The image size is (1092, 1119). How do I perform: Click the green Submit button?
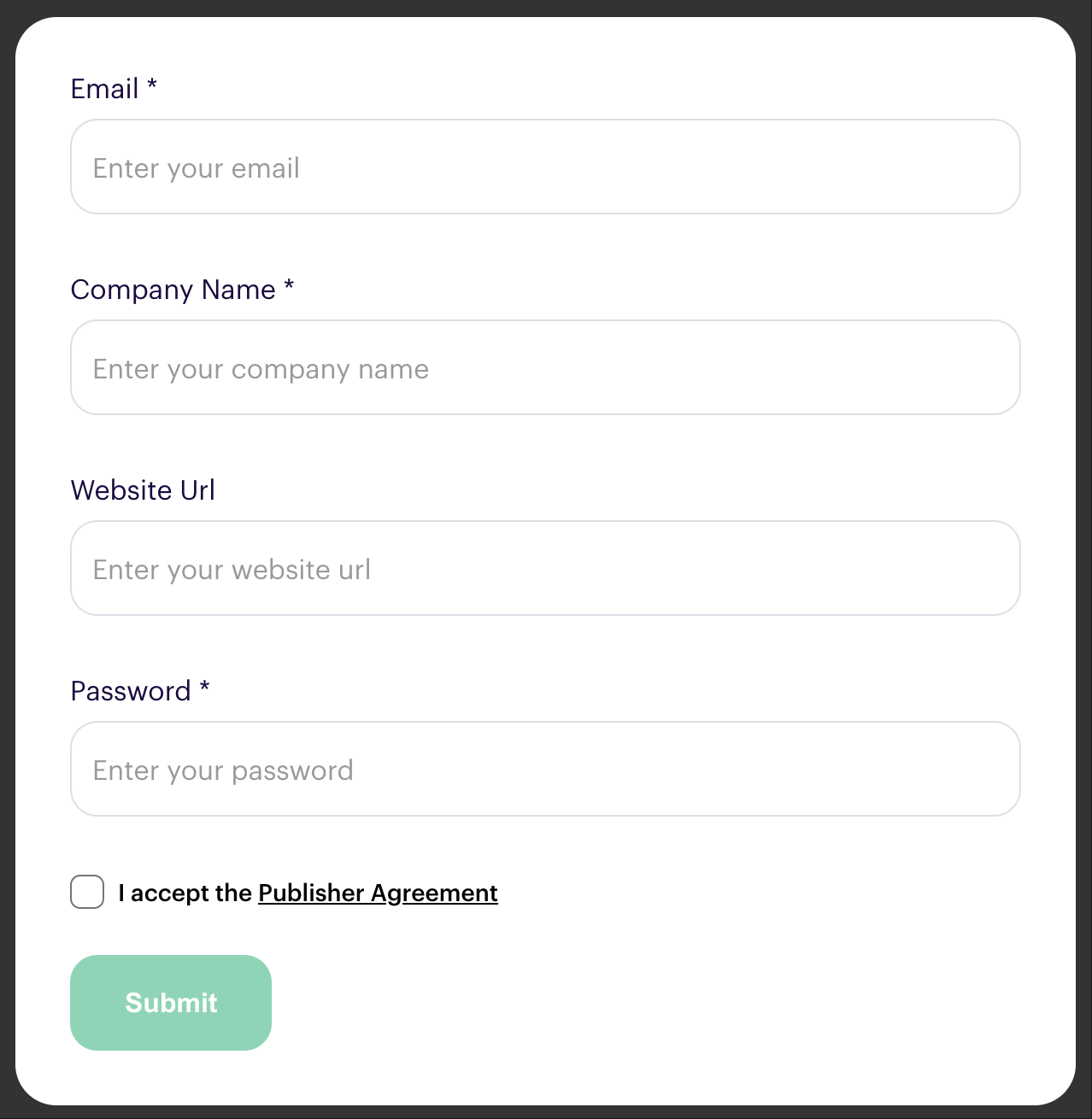point(171,1003)
